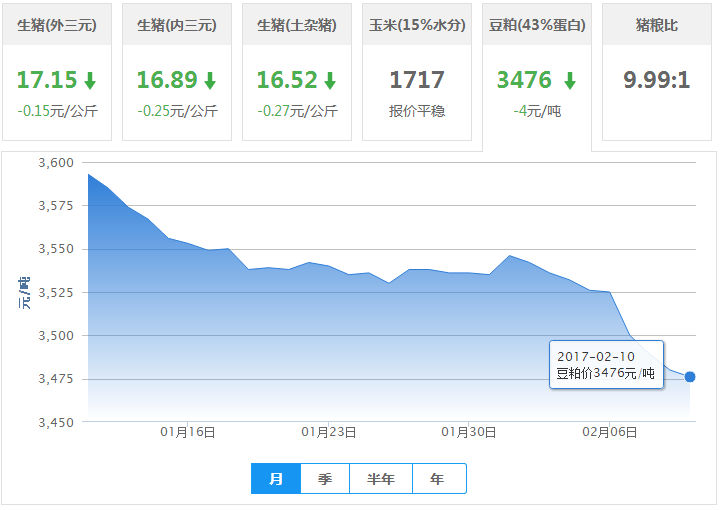Open the 玉米(15%水分) price tab
The width and height of the screenshot is (721, 510).
click(417, 72)
